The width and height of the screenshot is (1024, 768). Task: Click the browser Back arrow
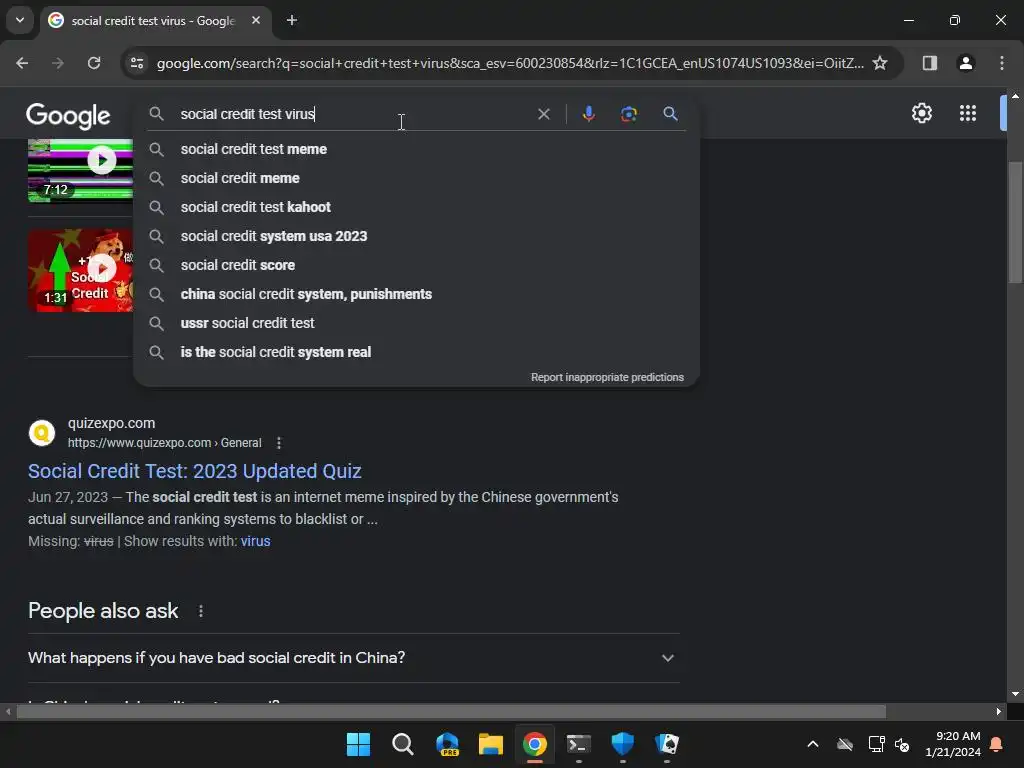[x=22, y=63]
